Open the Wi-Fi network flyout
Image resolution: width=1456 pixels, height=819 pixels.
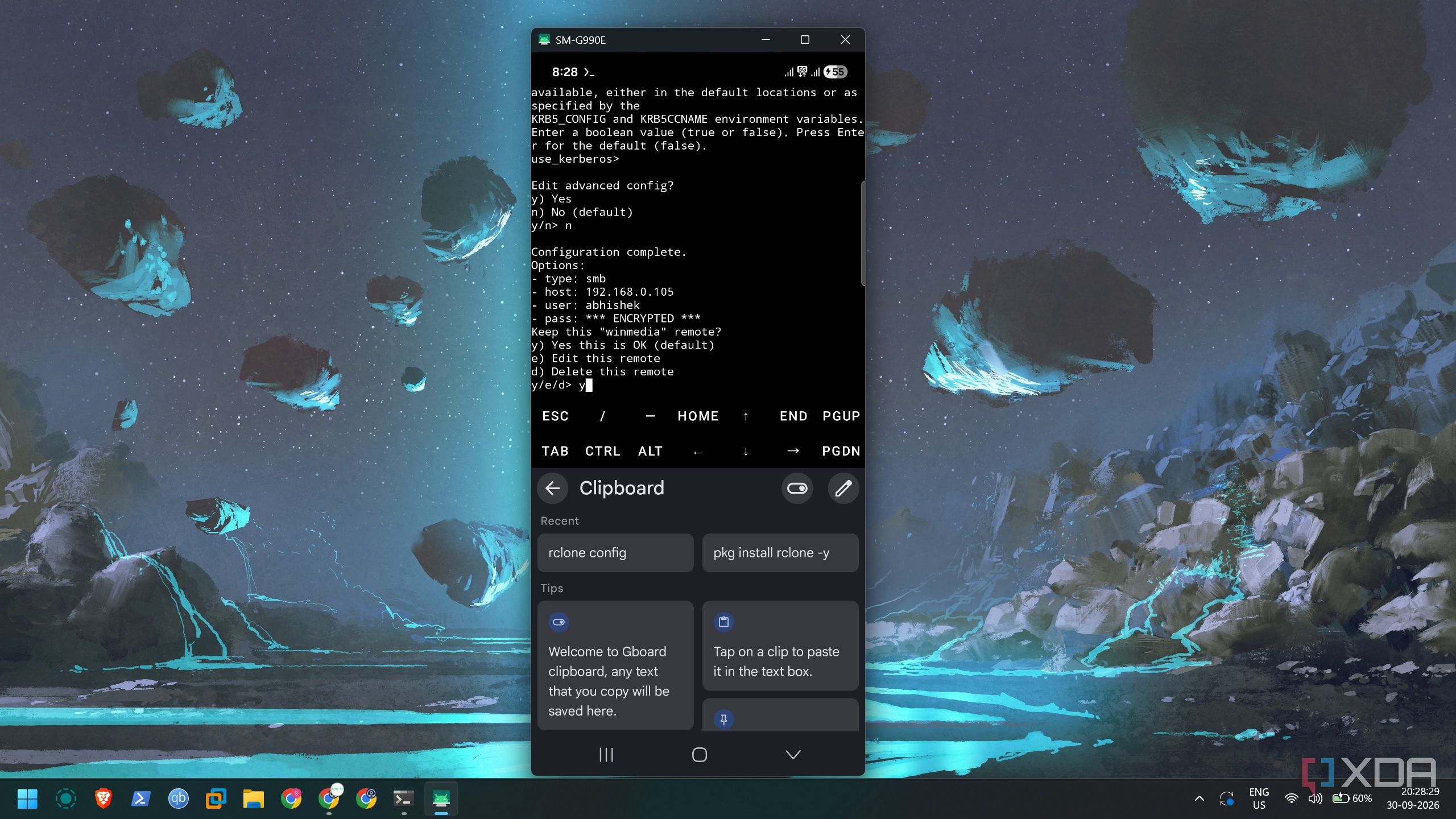click(x=1292, y=799)
